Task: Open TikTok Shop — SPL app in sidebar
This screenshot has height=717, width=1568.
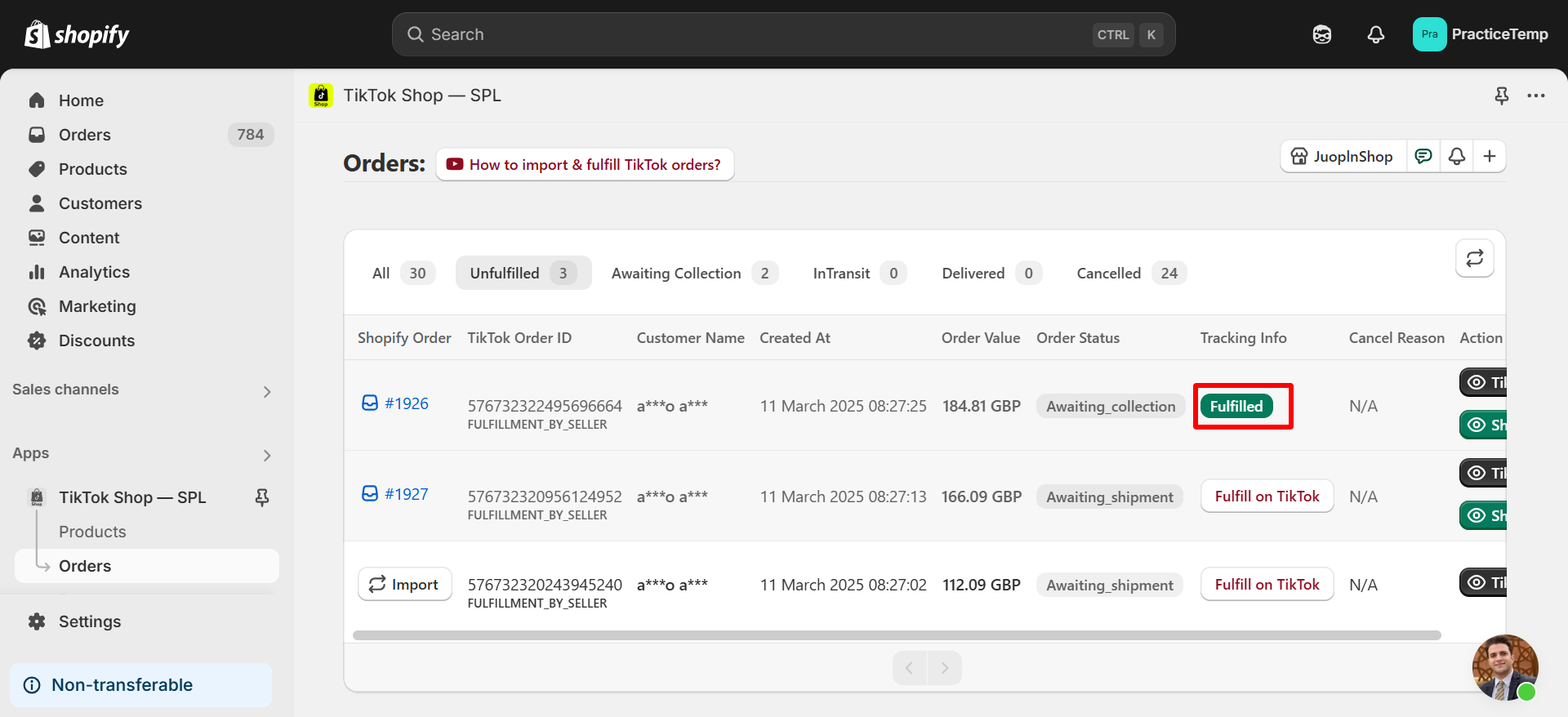Action: click(x=132, y=497)
